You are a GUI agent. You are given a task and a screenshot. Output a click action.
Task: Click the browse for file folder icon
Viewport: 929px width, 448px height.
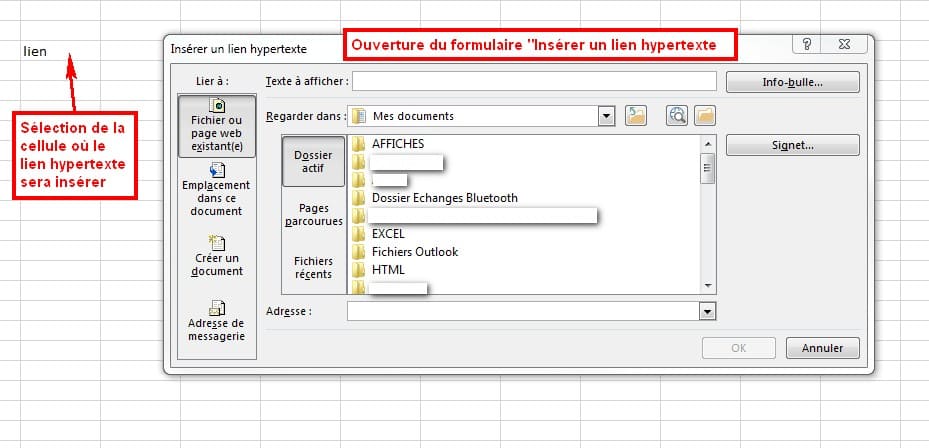[x=704, y=116]
